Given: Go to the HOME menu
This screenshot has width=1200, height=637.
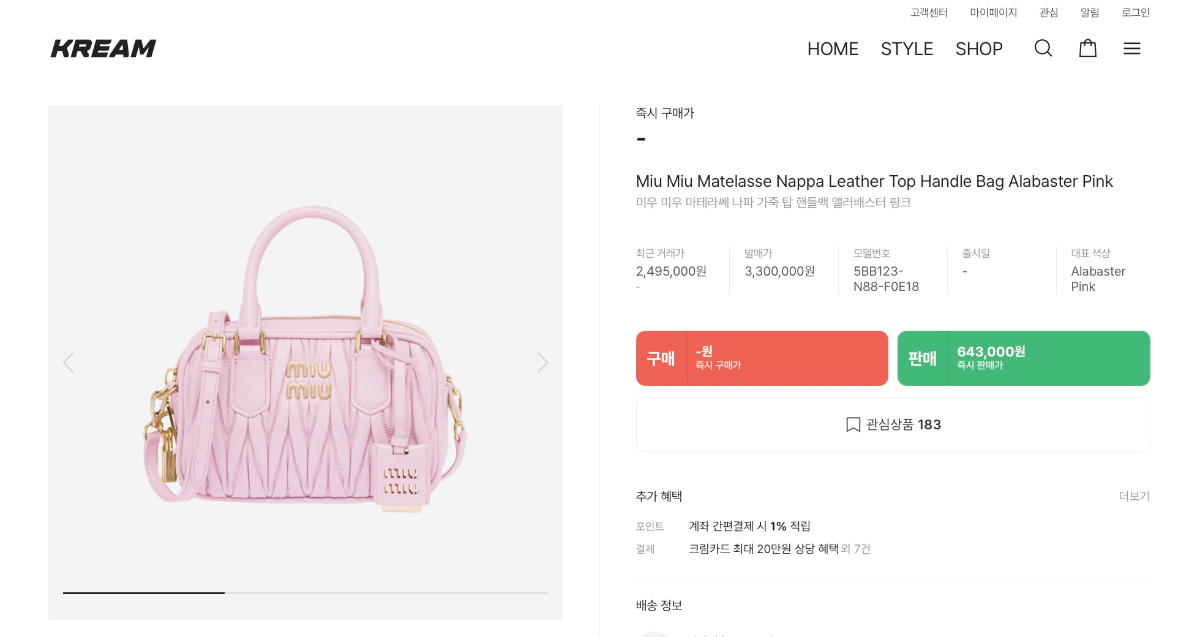Looking at the screenshot, I should 833,49.
